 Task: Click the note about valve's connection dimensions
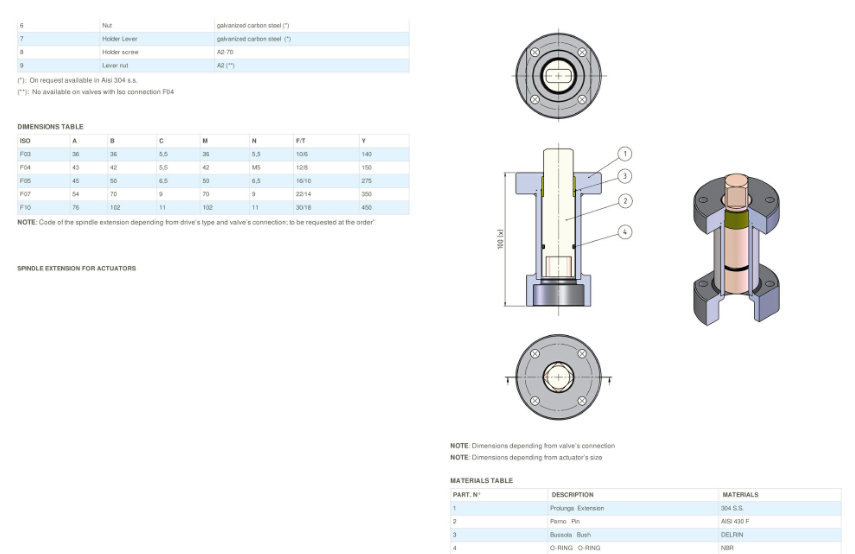pyautogui.click(x=532, y=446)
